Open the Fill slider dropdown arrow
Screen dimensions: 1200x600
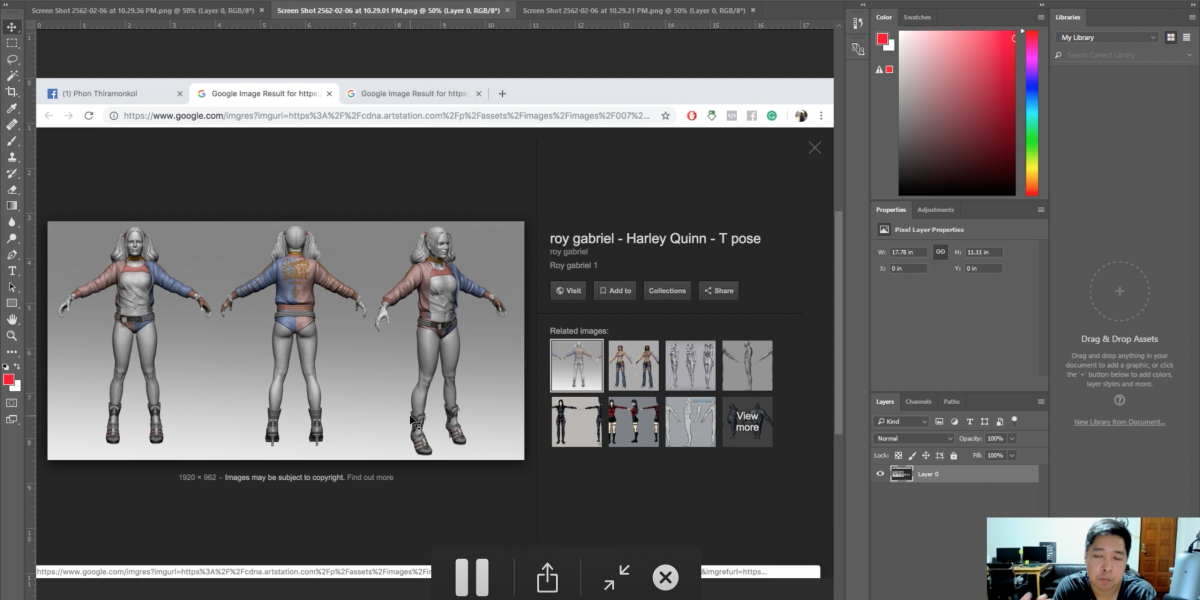[x=1012, y=455]
